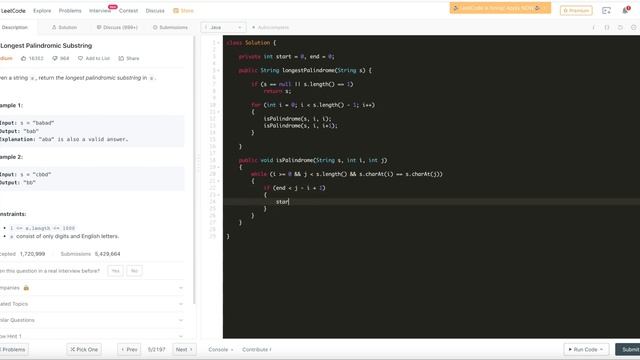Go to next problem with Next
The width and height of the screenshot is (640, 360).
[184, 349]
